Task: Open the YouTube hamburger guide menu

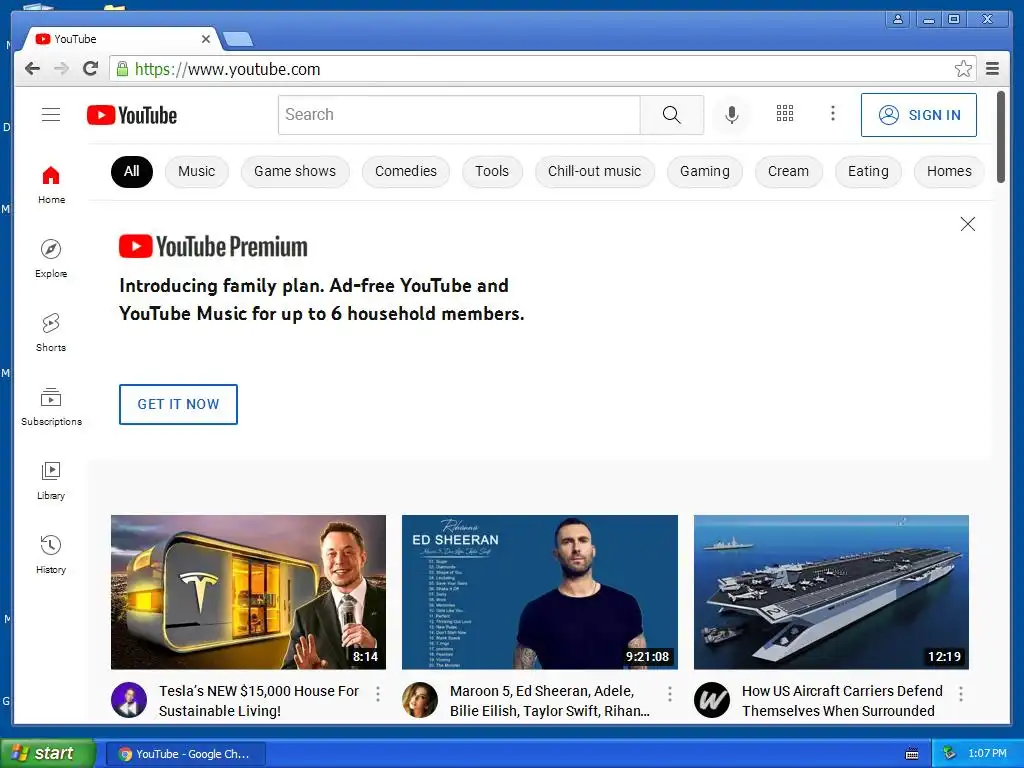Action: [x=51, y=115]
